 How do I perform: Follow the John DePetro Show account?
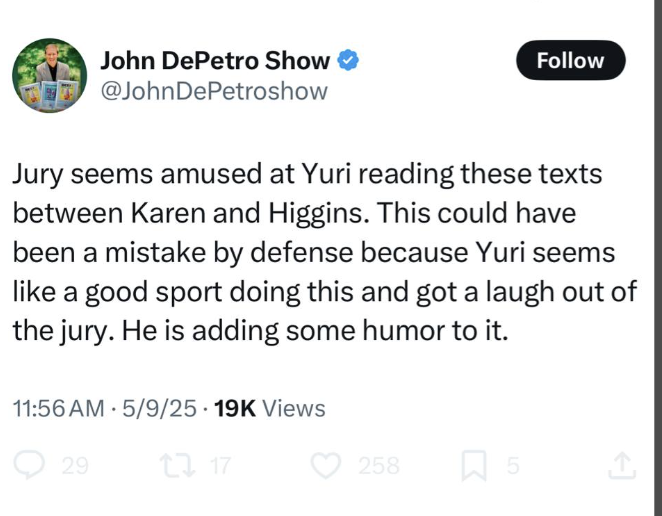point(570,61)
